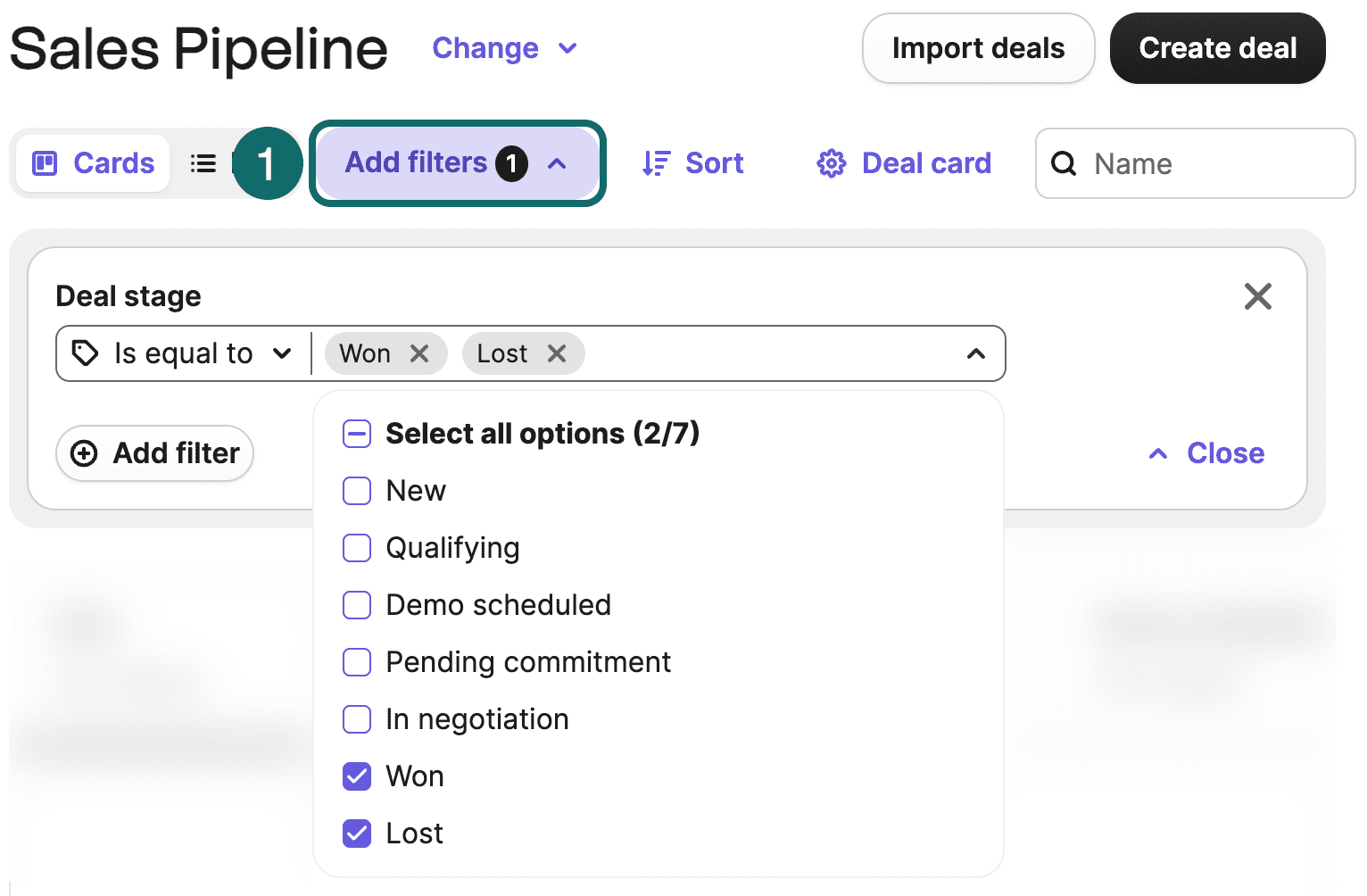Click the Import deals button
The height and width of the screenshot is (896, 1367).
pos(978,48)
